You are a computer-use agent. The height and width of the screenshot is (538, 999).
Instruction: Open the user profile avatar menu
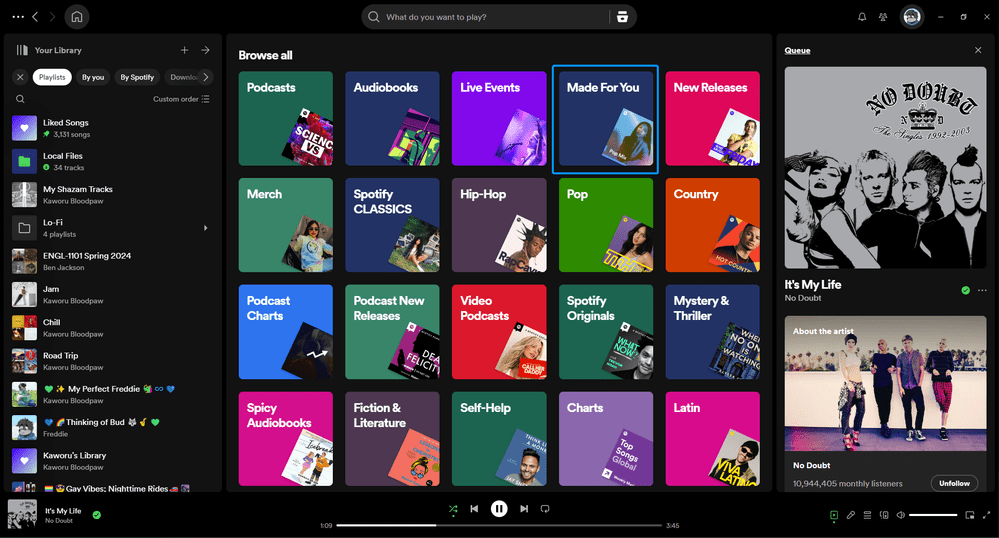(x=912, y=17)
